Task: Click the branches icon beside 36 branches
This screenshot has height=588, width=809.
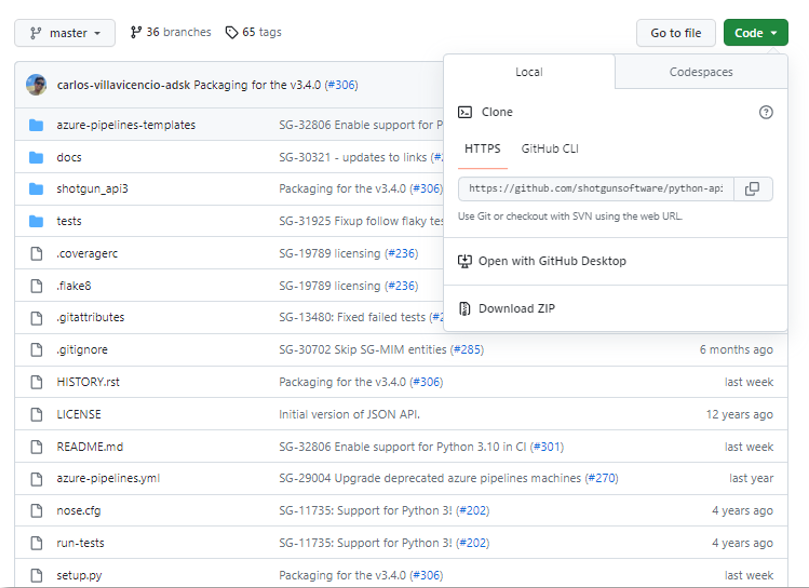Action: 136,33
